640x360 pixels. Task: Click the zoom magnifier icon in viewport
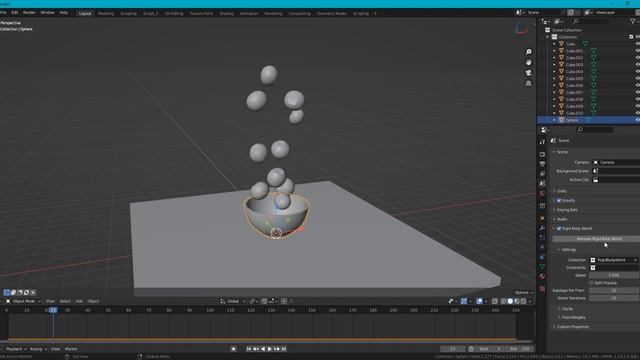(x=528, y=52)
